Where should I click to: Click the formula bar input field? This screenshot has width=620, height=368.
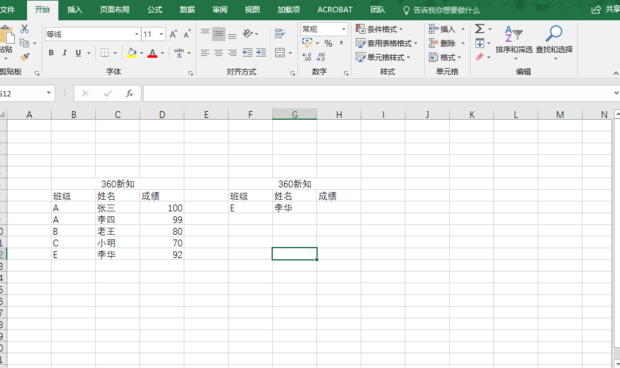click(378, 94)
